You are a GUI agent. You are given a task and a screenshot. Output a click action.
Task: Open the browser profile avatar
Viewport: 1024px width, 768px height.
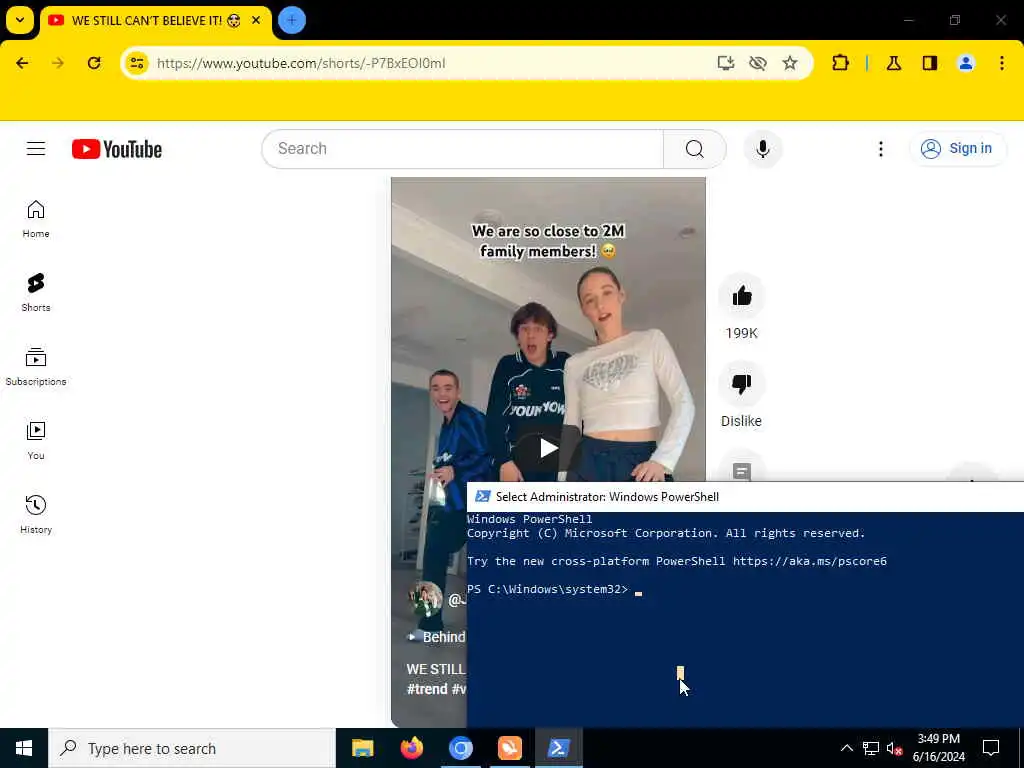coord(966,63)
